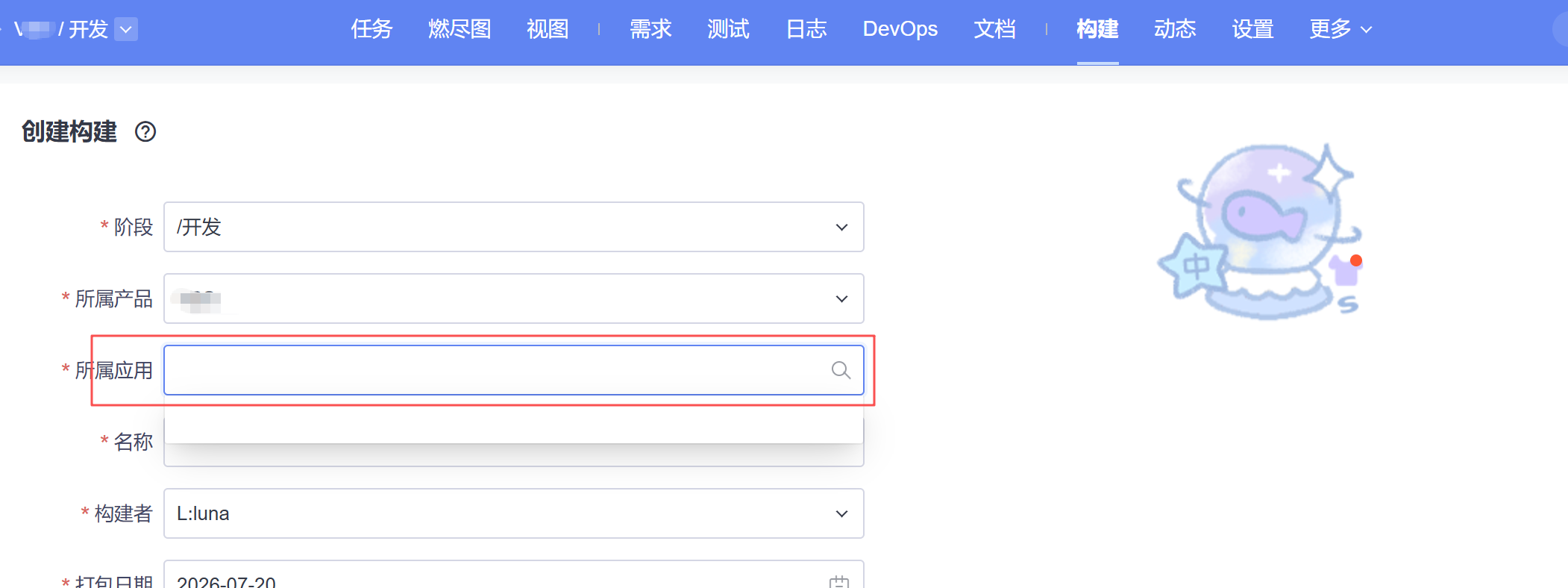Open the 构建者 dropdown showing L:luna
Image resolution: width=1568 pixels, height=588 pixels.
513,513
